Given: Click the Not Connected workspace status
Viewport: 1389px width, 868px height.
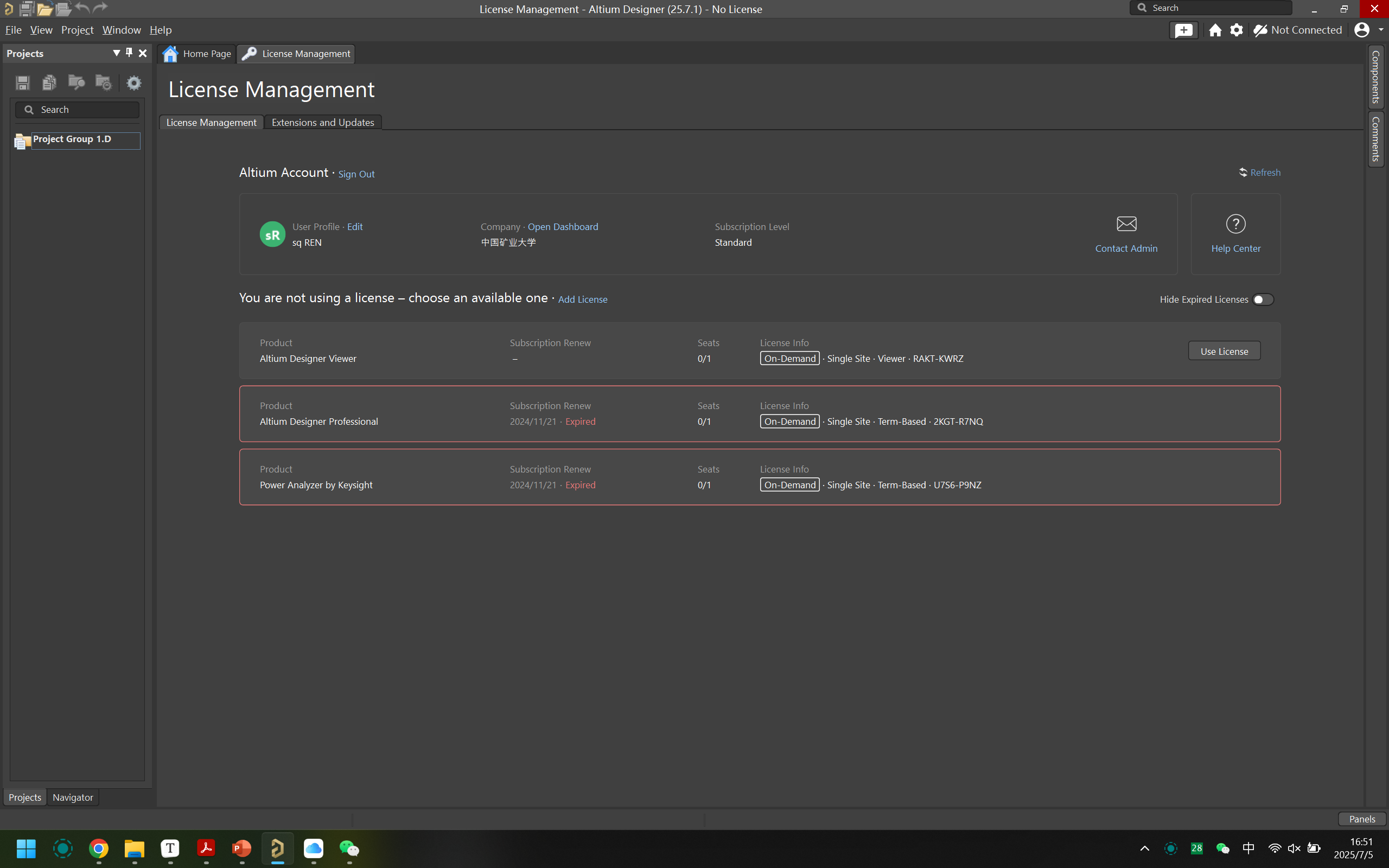Looking at the screenshot, I should pos(1298,30).
